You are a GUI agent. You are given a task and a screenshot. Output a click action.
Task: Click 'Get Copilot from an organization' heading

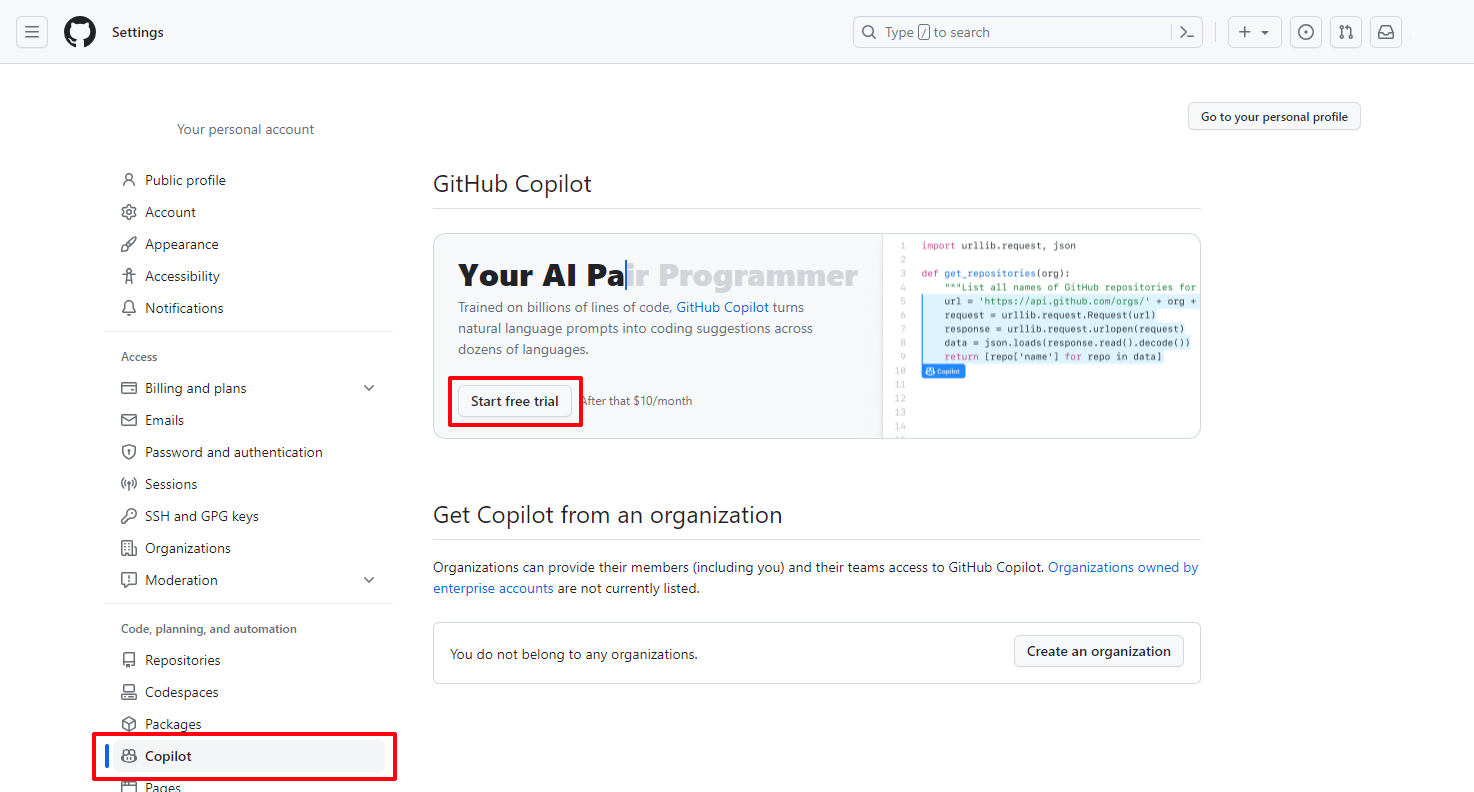tap(608, 515)
